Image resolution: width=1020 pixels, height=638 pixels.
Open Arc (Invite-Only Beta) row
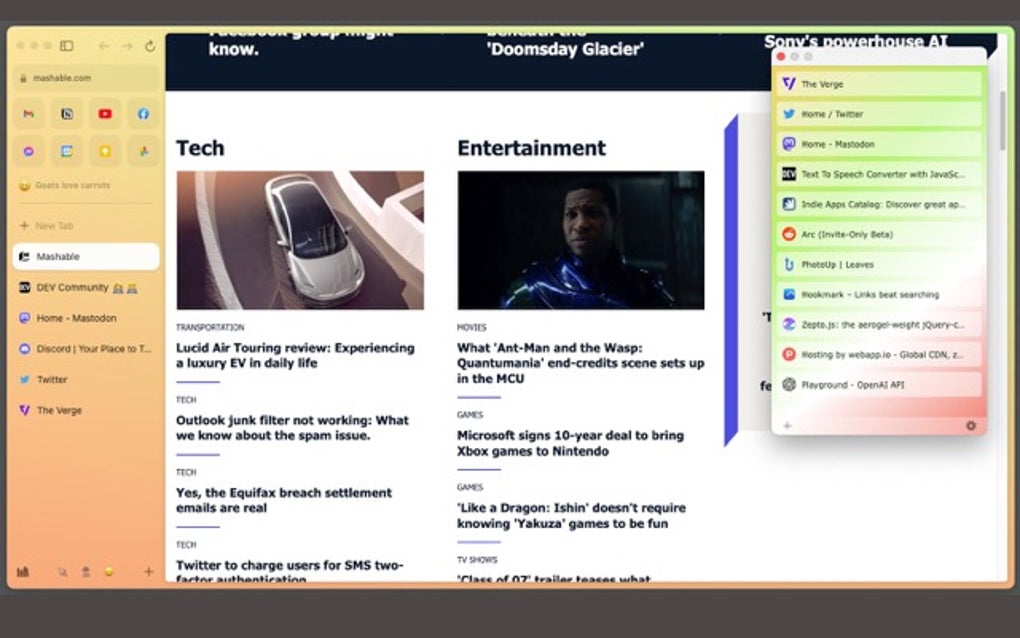879,234
